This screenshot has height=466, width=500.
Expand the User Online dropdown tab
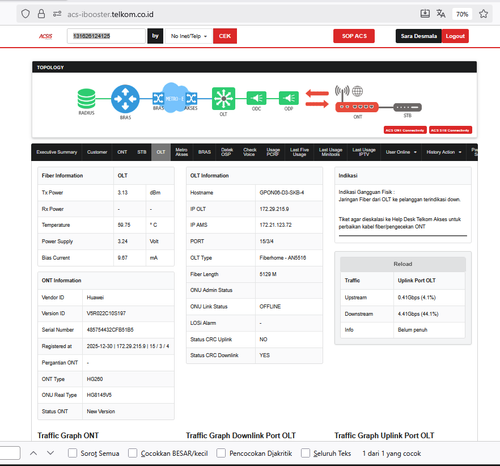tap(401, 152)
